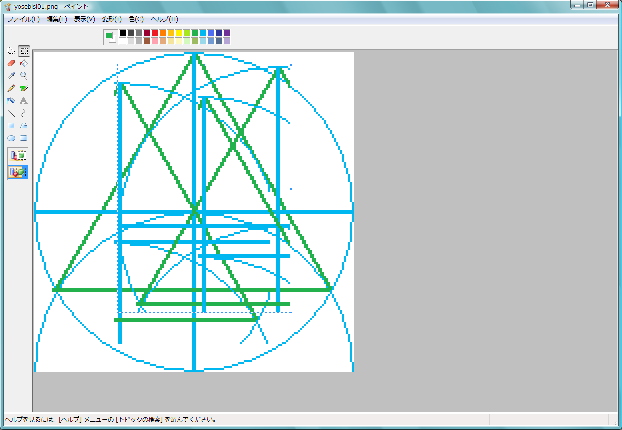Choose the Airbrush tool
This screenshot has width=622, height=430.
click(11, 101)
